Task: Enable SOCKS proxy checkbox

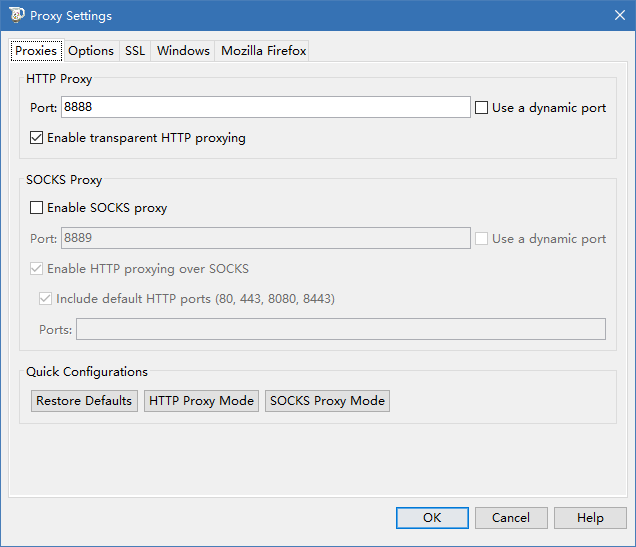Action: click(x=37, y=208)
